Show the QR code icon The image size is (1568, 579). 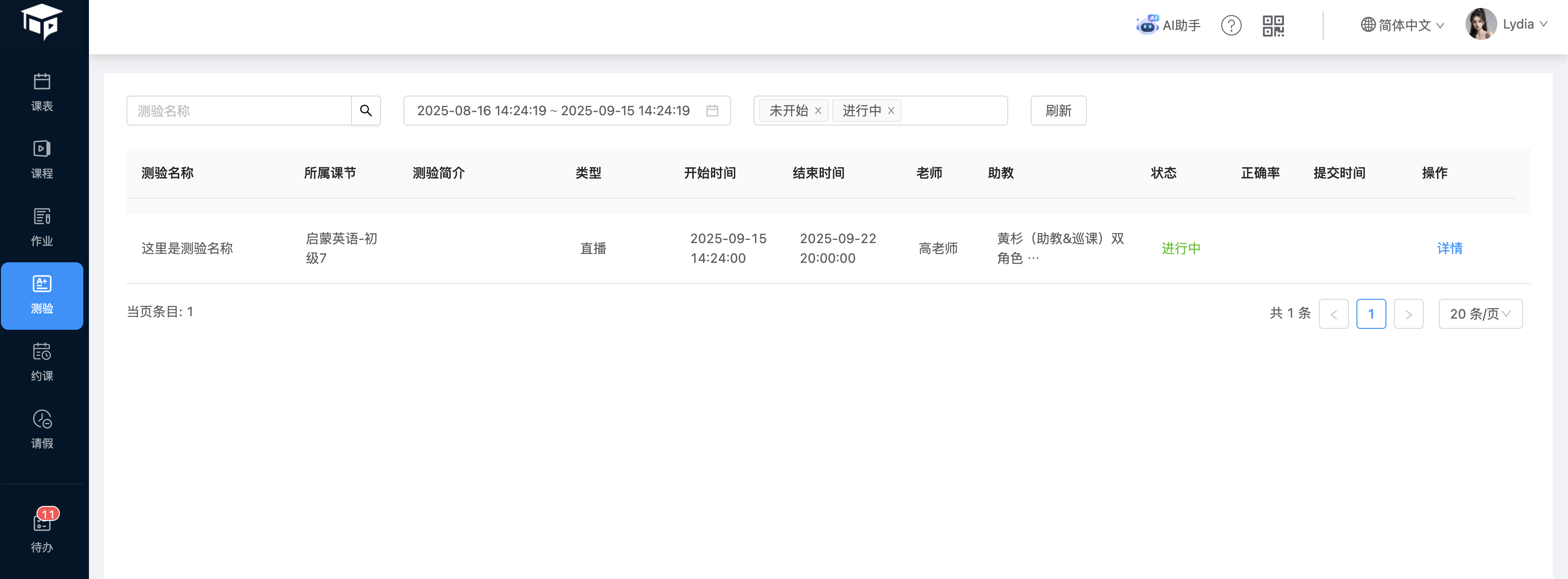point(1273,26)
